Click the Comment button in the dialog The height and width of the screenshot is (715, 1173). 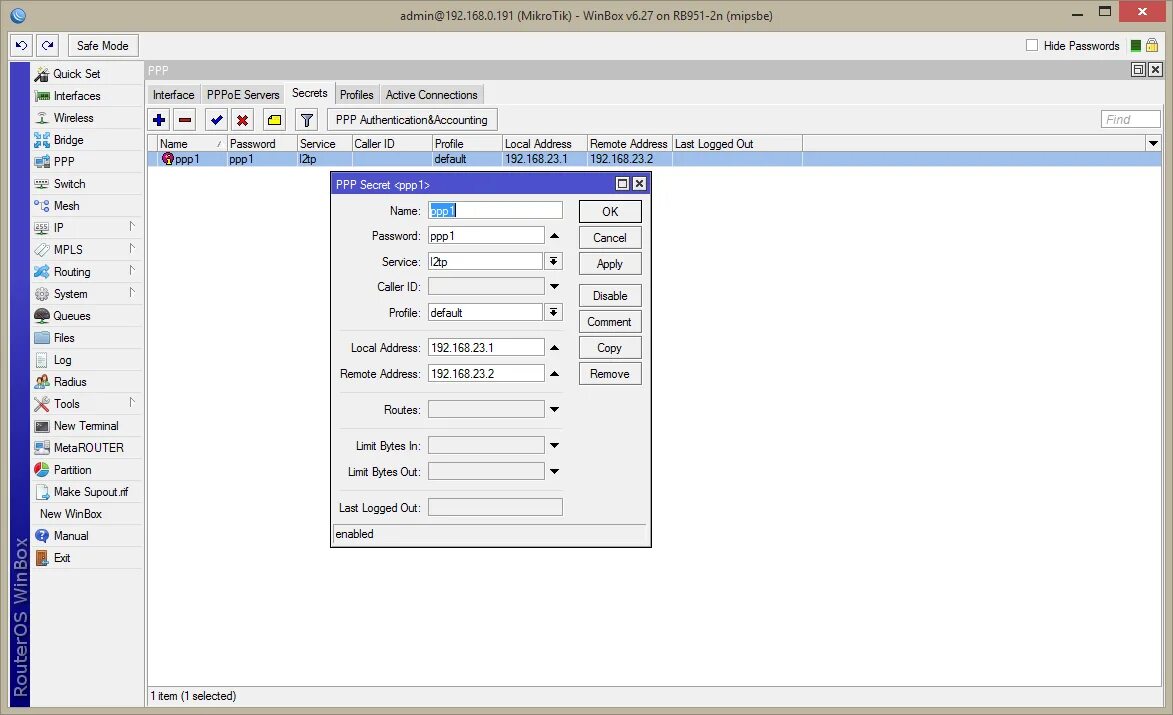pos(610,322)
